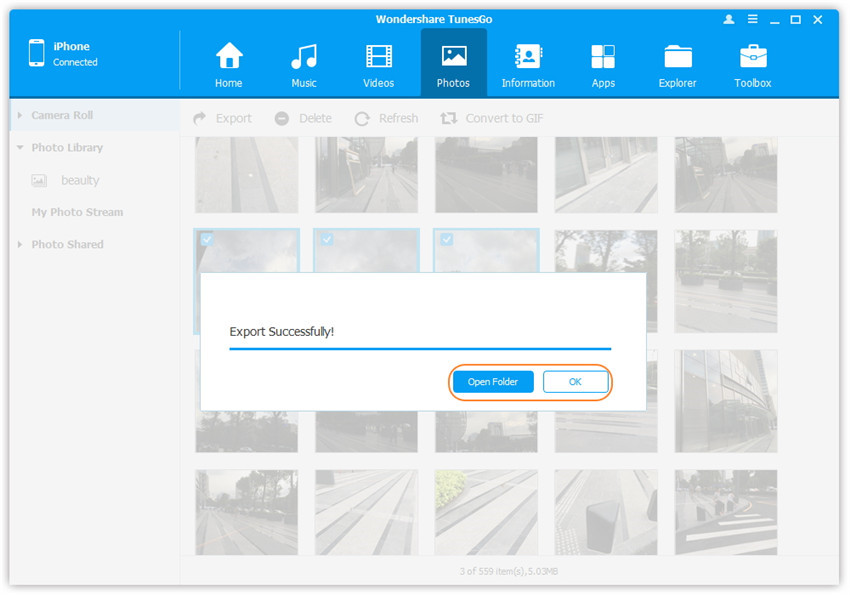850x595 pixels.
Task: Uncheck the second selected photo checkbox
Action: tap(326, 240)
